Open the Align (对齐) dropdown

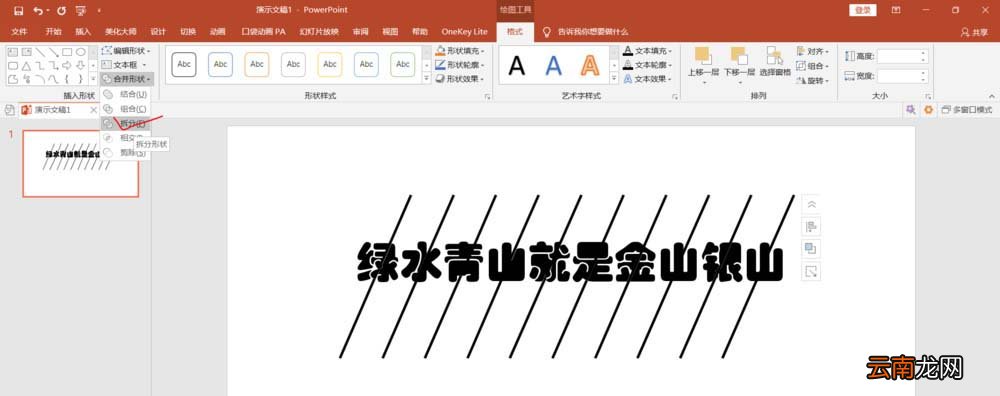813,51
